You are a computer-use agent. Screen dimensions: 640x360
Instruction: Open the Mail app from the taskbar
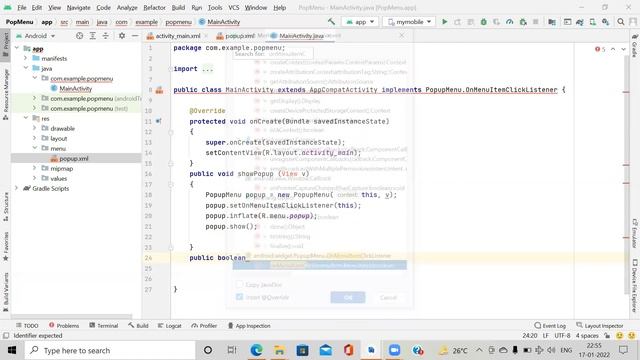pyautogui.click(x=325, y=350)
